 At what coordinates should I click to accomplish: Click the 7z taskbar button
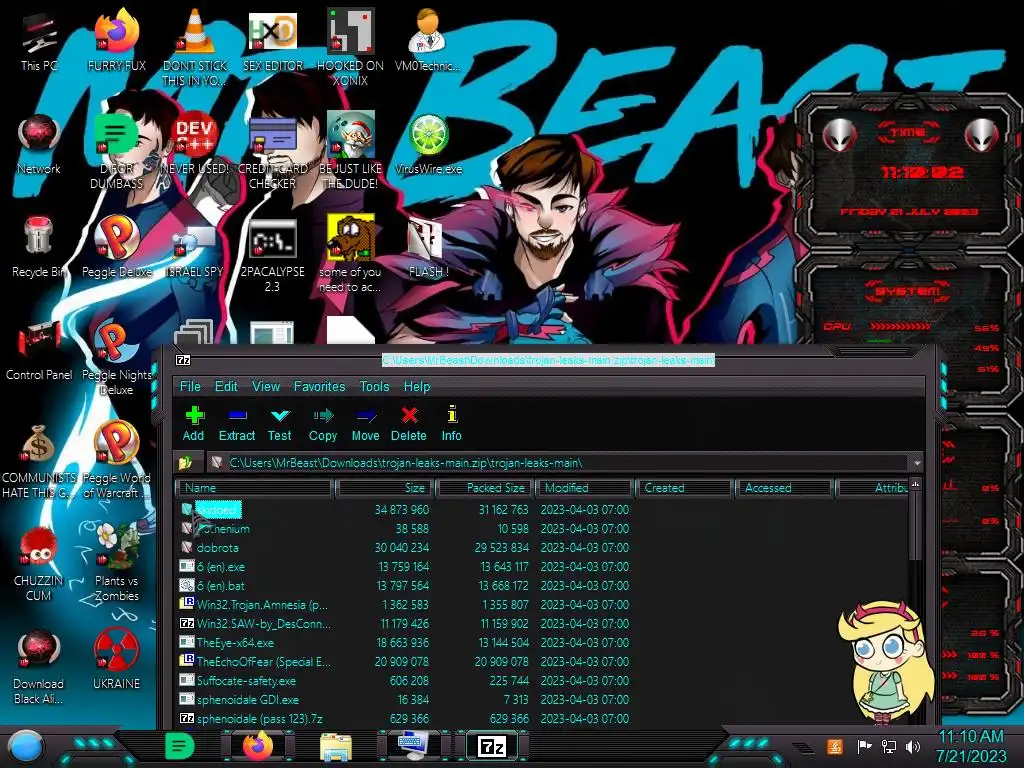pos(492,746)
